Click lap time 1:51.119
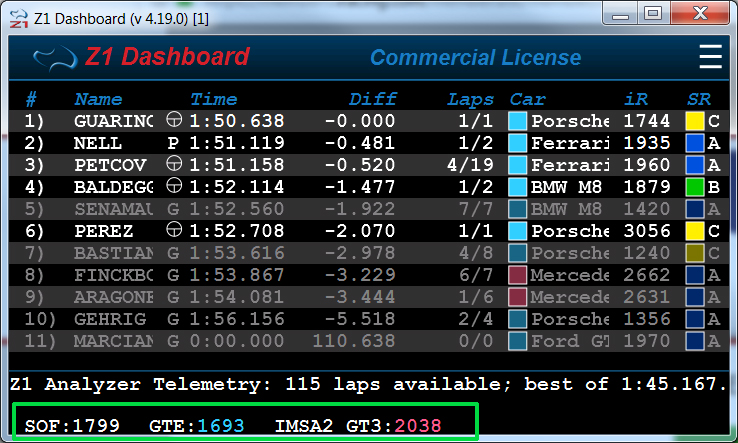This screenshot has width=738, height=443. pyautogui.click(x=237, y=143)
